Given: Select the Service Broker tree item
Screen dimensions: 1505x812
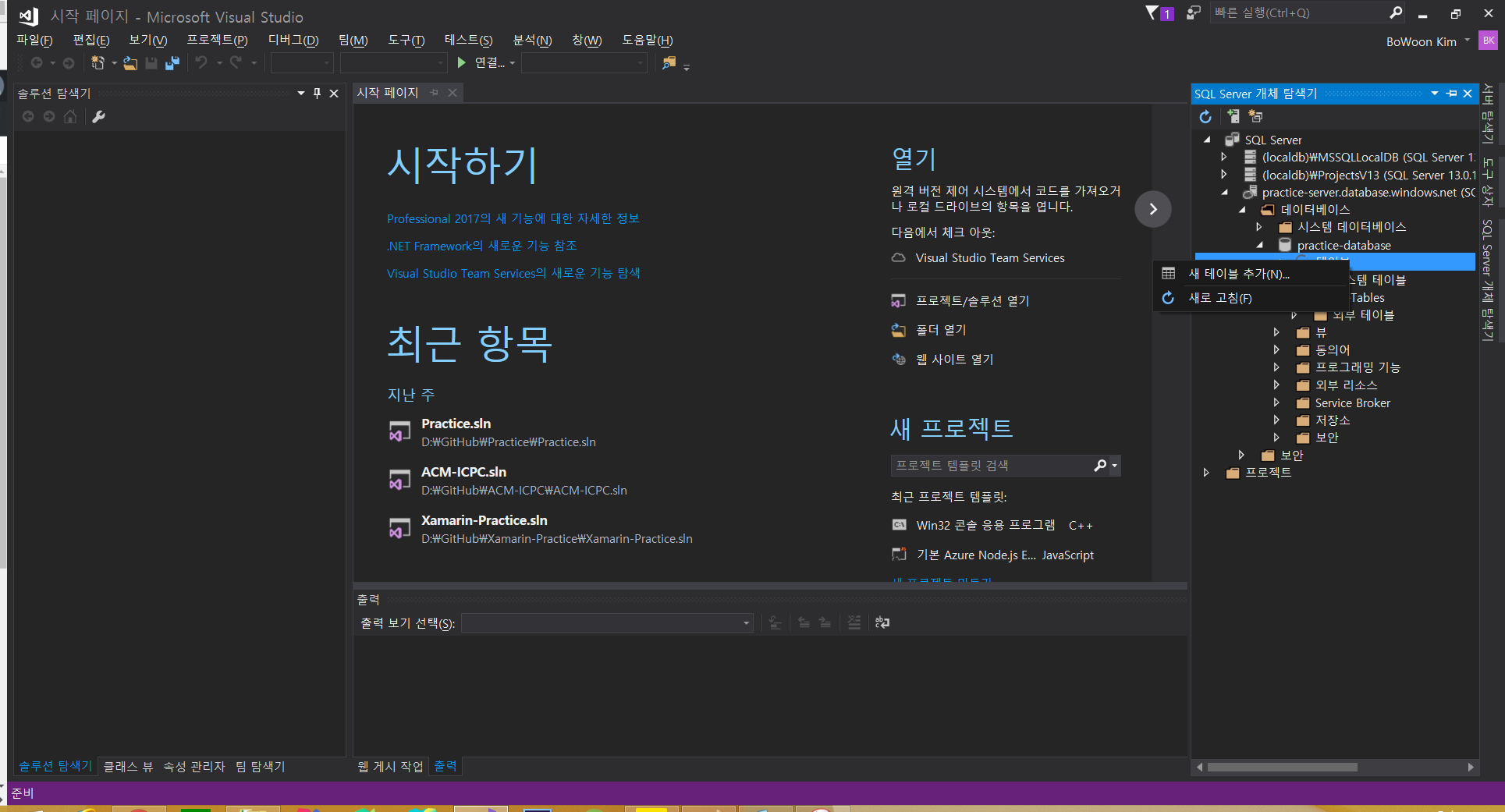Looking at the screenshot, I should tap(1352, 402).
